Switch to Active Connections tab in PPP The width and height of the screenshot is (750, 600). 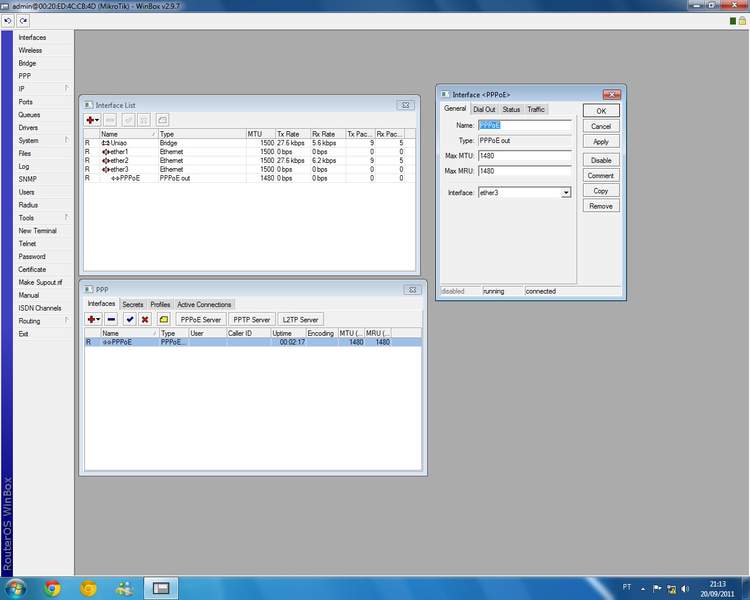click(204, 304)
